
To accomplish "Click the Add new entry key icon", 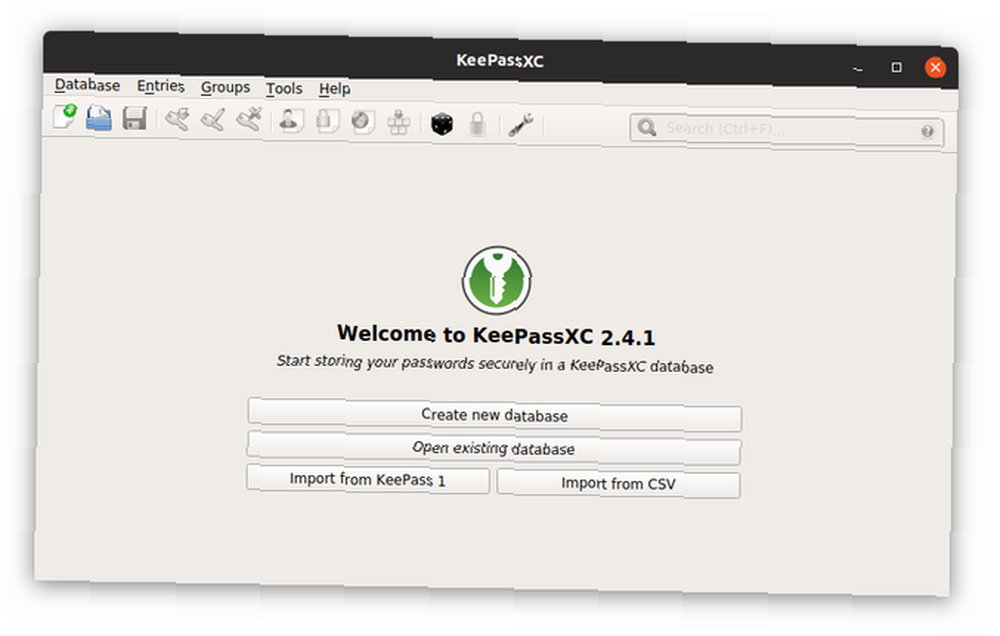I will (x=177, y=119).
